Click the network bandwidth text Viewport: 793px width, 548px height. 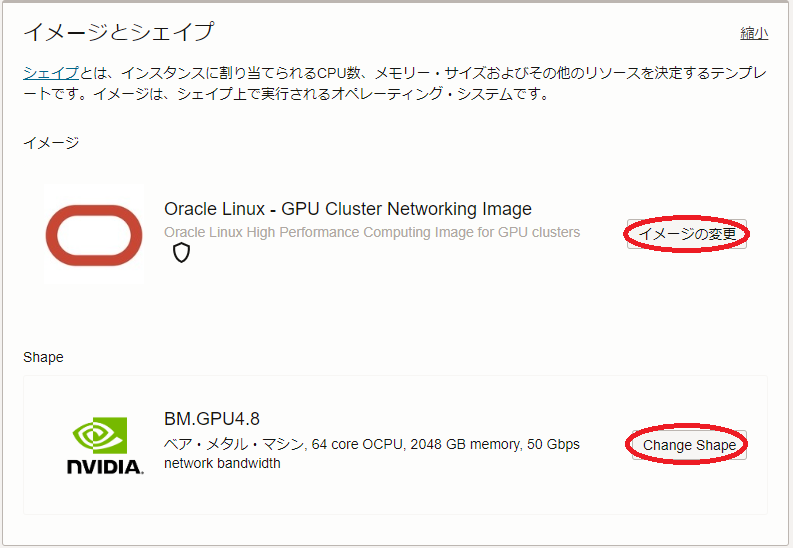pos(222,463)
